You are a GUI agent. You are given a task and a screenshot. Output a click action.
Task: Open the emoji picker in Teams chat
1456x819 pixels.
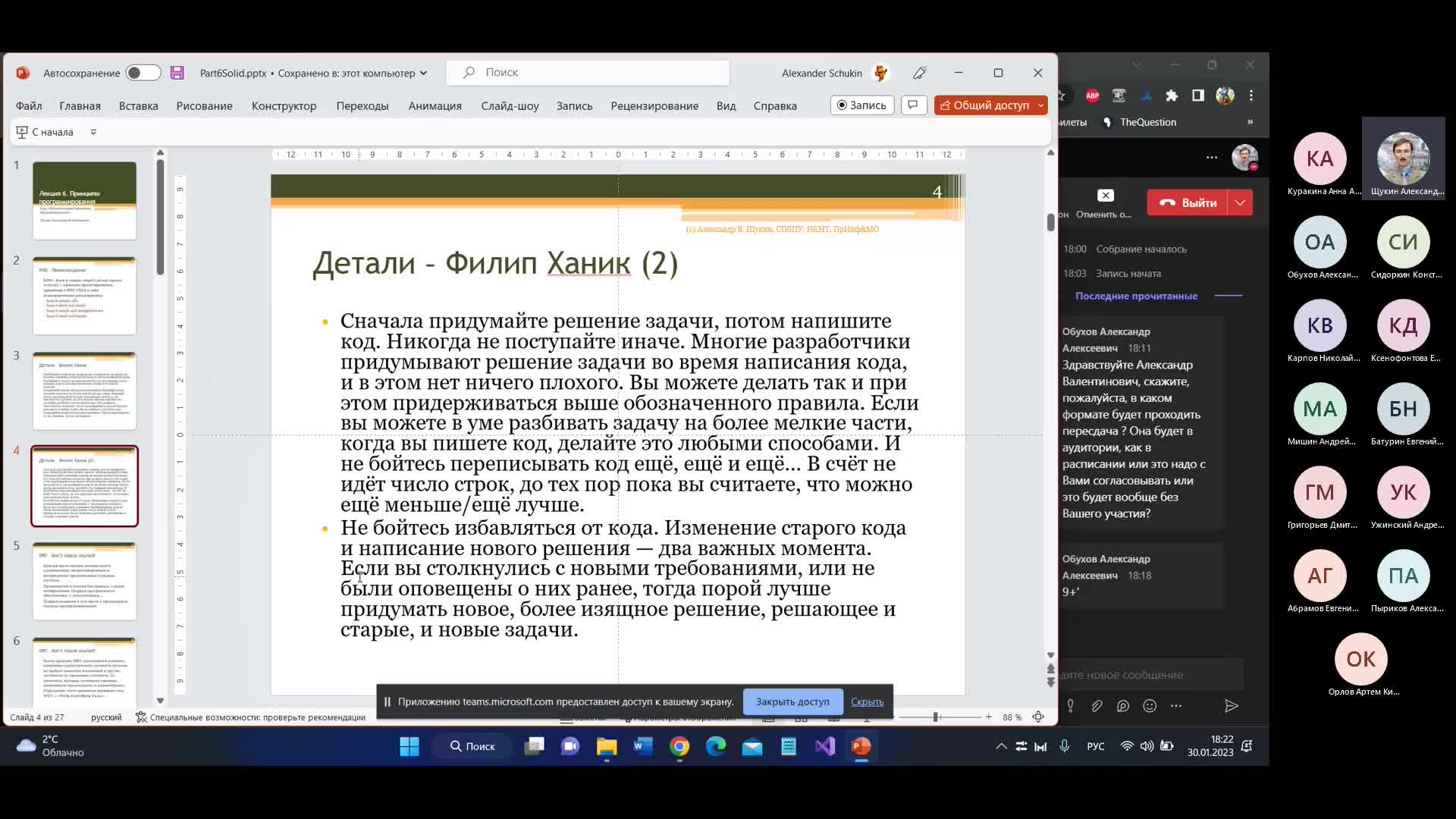(1150, 706)
